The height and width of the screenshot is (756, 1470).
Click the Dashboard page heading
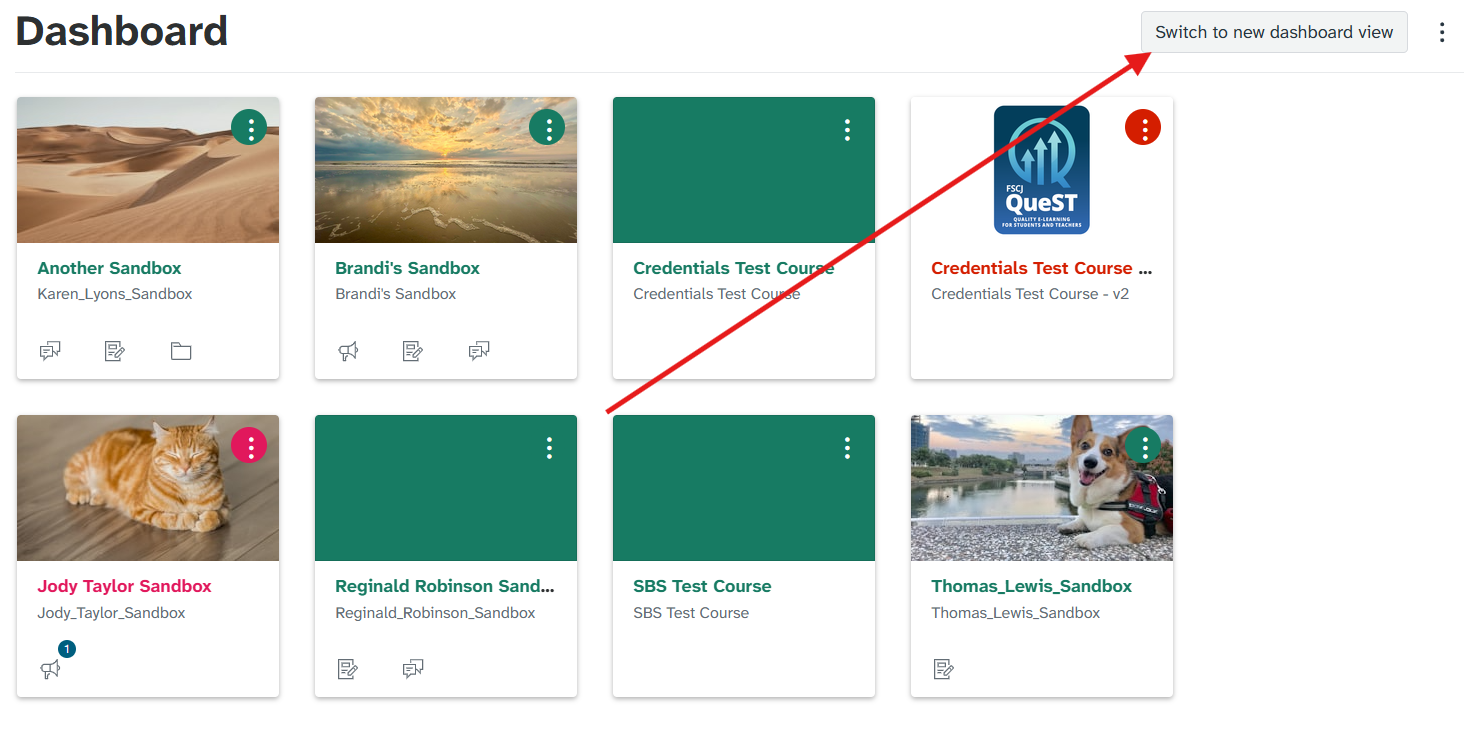(122, 31)
